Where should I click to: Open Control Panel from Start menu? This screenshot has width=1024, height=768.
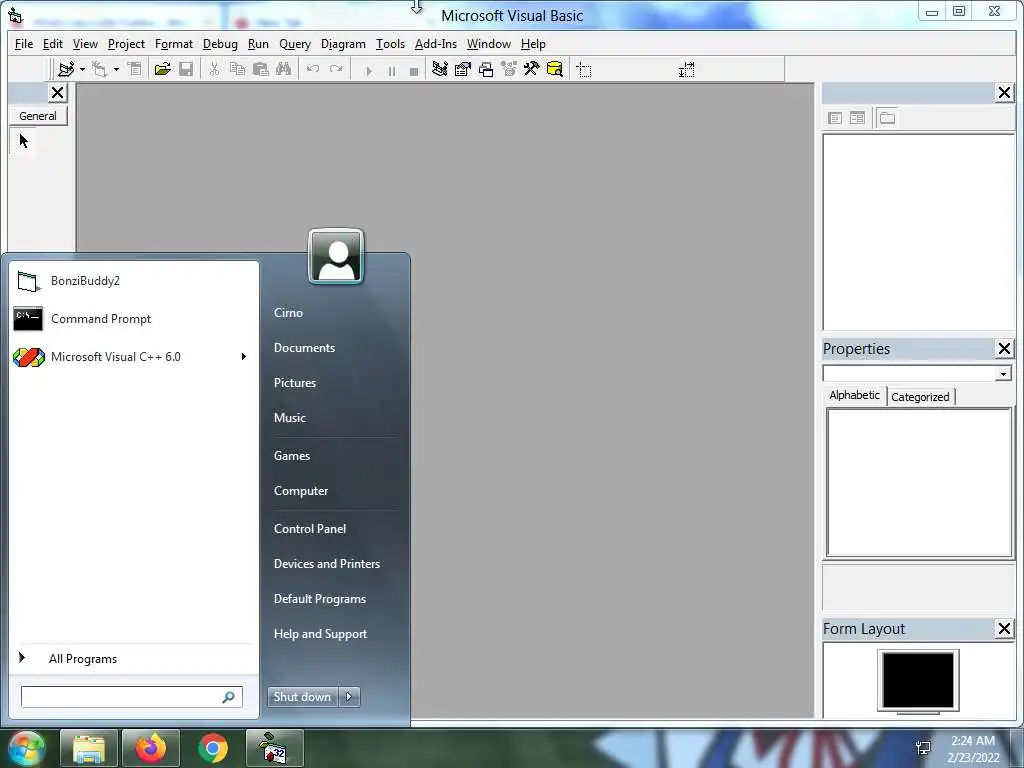coord(310,528)
